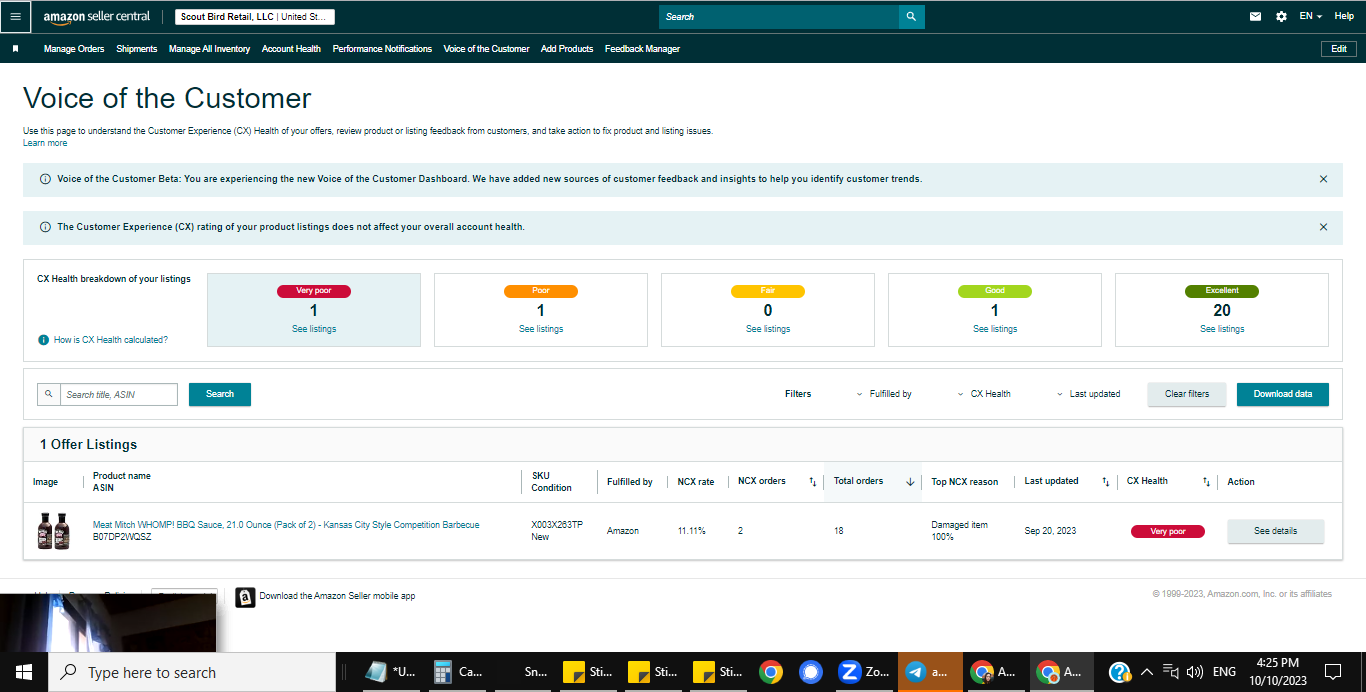Viewport: 1366px width, 692px height.
Task: Click the dark green Excellent health badge
Action: pyautogui.click(x=1222, y=291)
